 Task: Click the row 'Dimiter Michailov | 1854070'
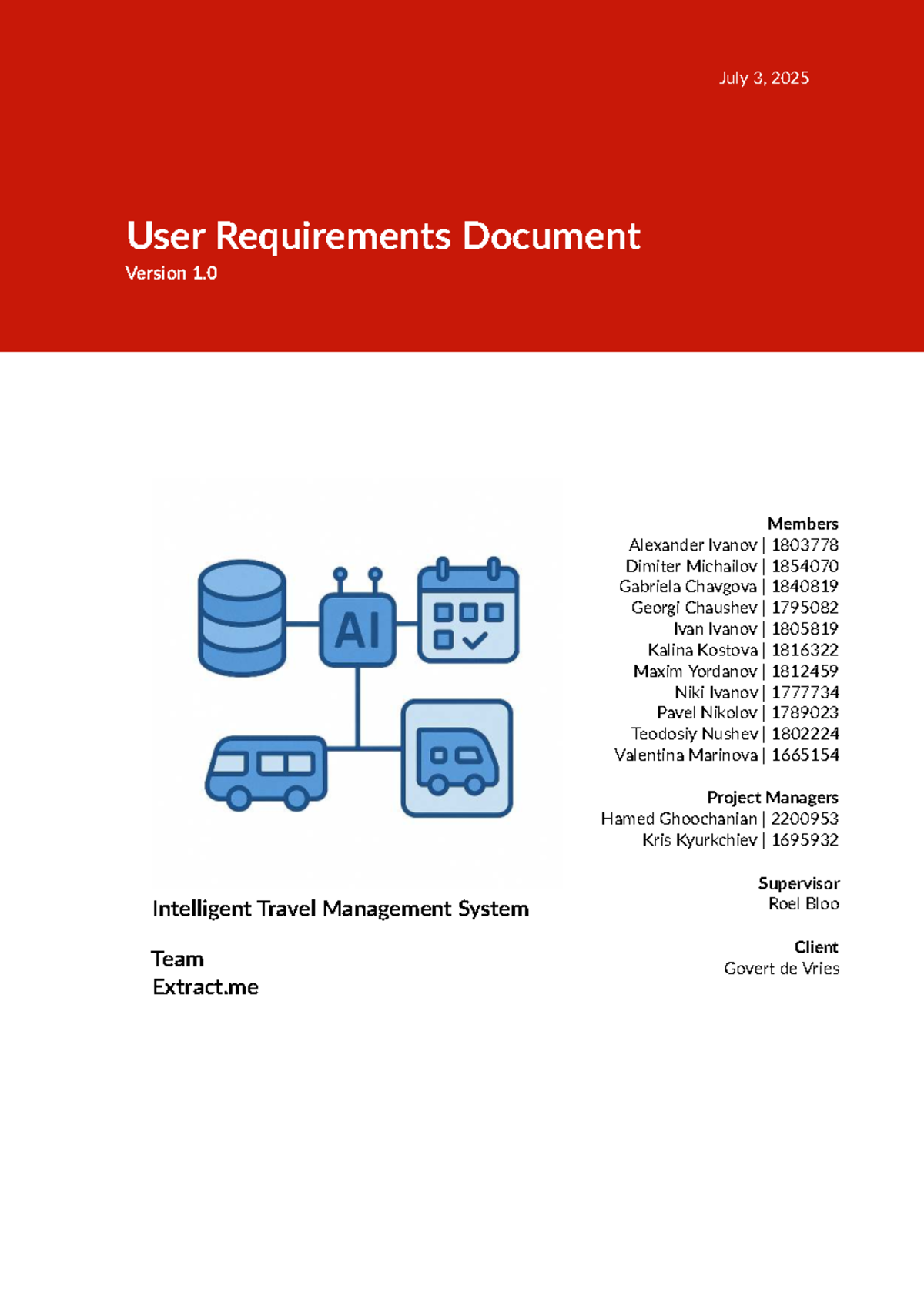coord(731,566)
